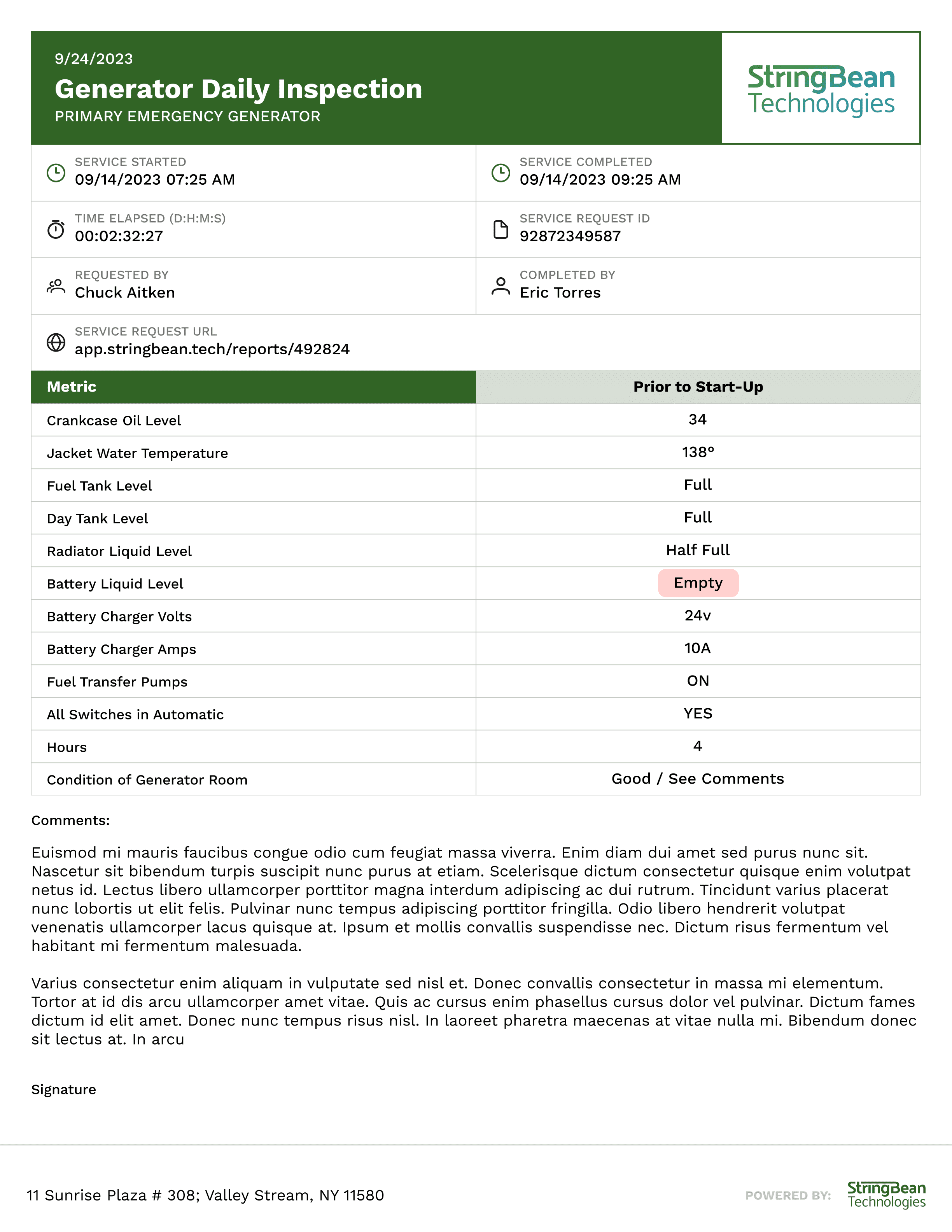This screenshot has height=1232, width=952.
Task: Click the Metric column header
Action: coord(253,387)
